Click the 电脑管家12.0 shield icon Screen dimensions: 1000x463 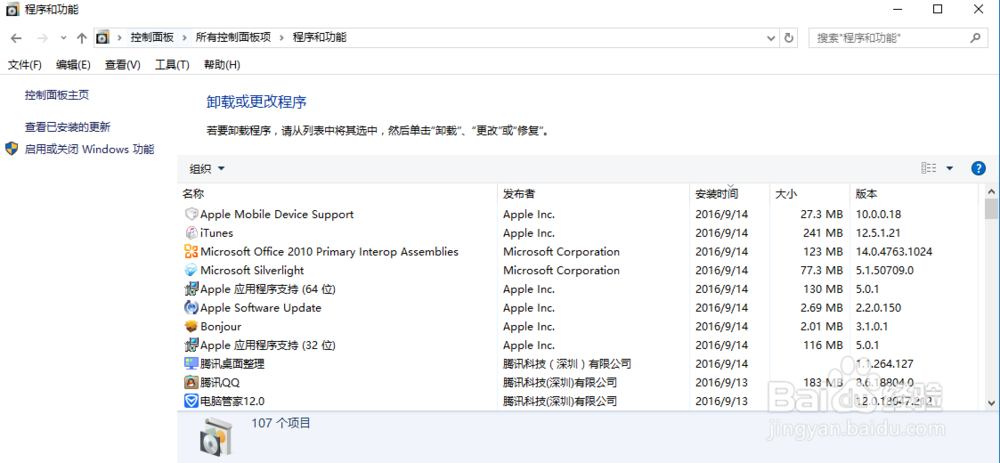191,401
